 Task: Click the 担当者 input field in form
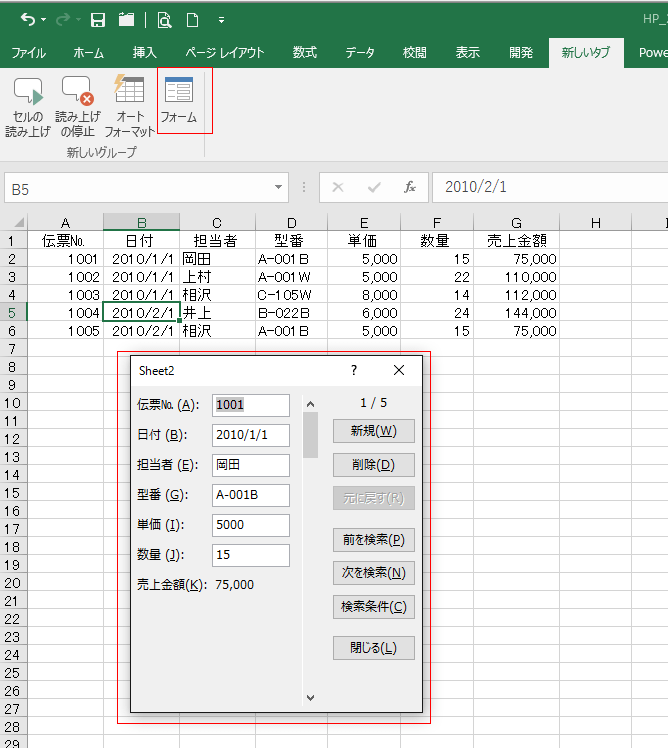click(x=251, y=465)
